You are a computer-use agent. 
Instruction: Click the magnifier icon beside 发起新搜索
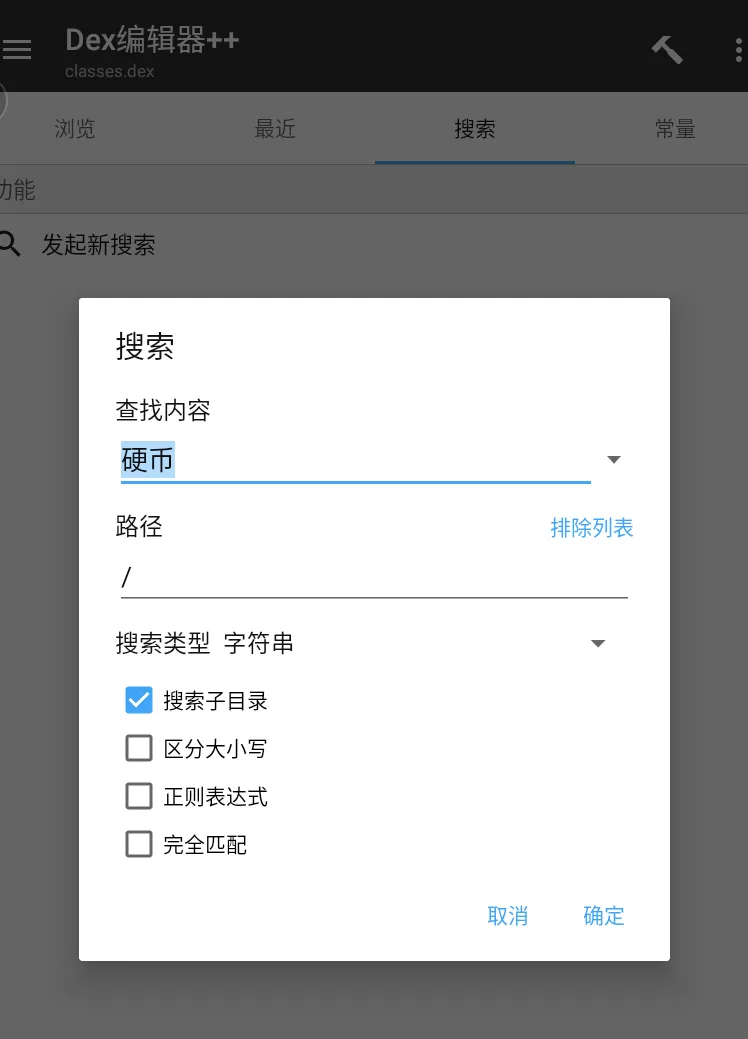click(x=11, y=244)
